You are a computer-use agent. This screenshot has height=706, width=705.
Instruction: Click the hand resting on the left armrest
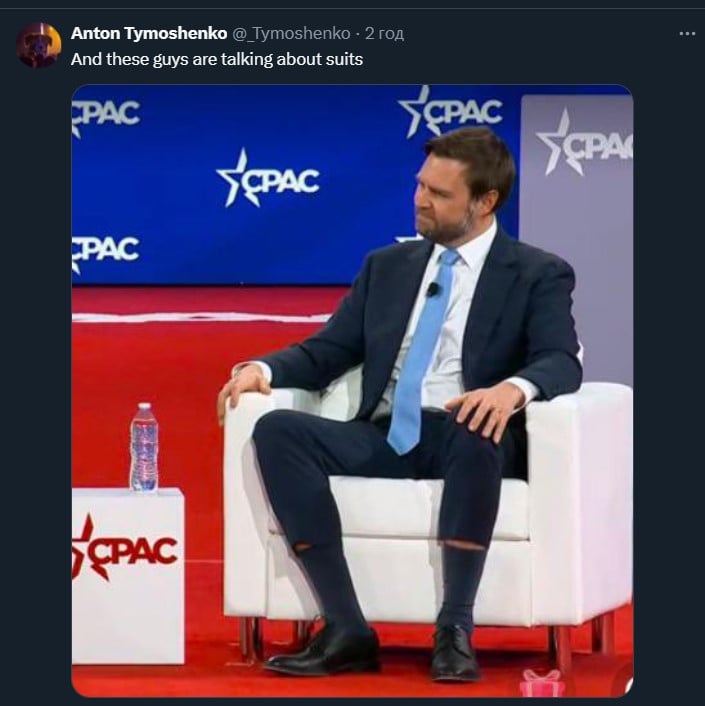point(242,388)
